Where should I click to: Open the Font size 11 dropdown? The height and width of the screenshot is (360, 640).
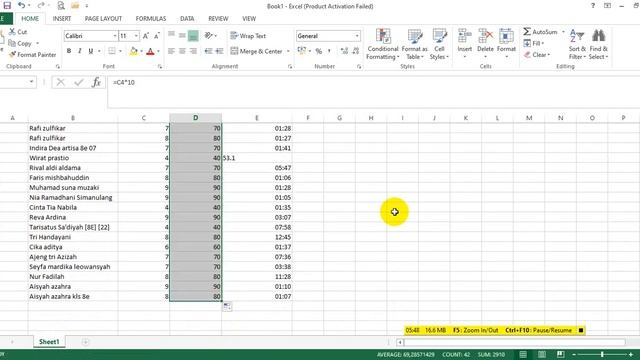click(x=136, y=36)
